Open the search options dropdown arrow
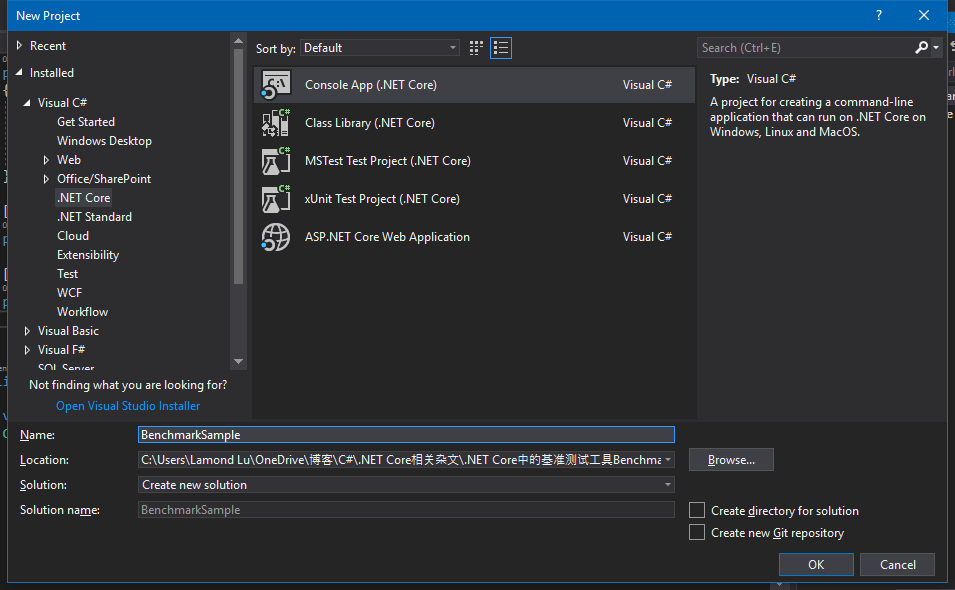The width and height of the screenshot is (955, 590). 936,47
